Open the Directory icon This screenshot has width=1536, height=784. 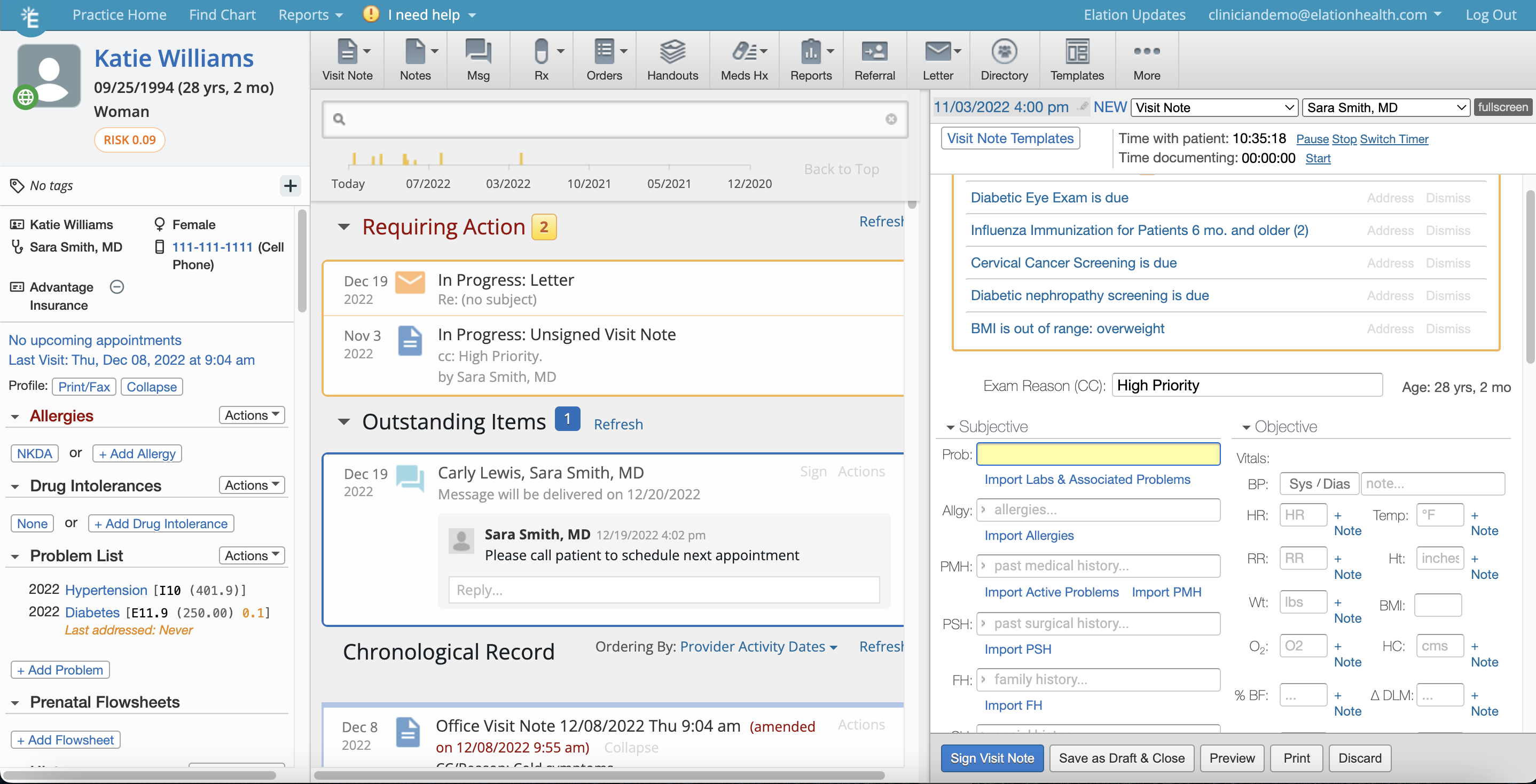click(x=1004, y=60)
